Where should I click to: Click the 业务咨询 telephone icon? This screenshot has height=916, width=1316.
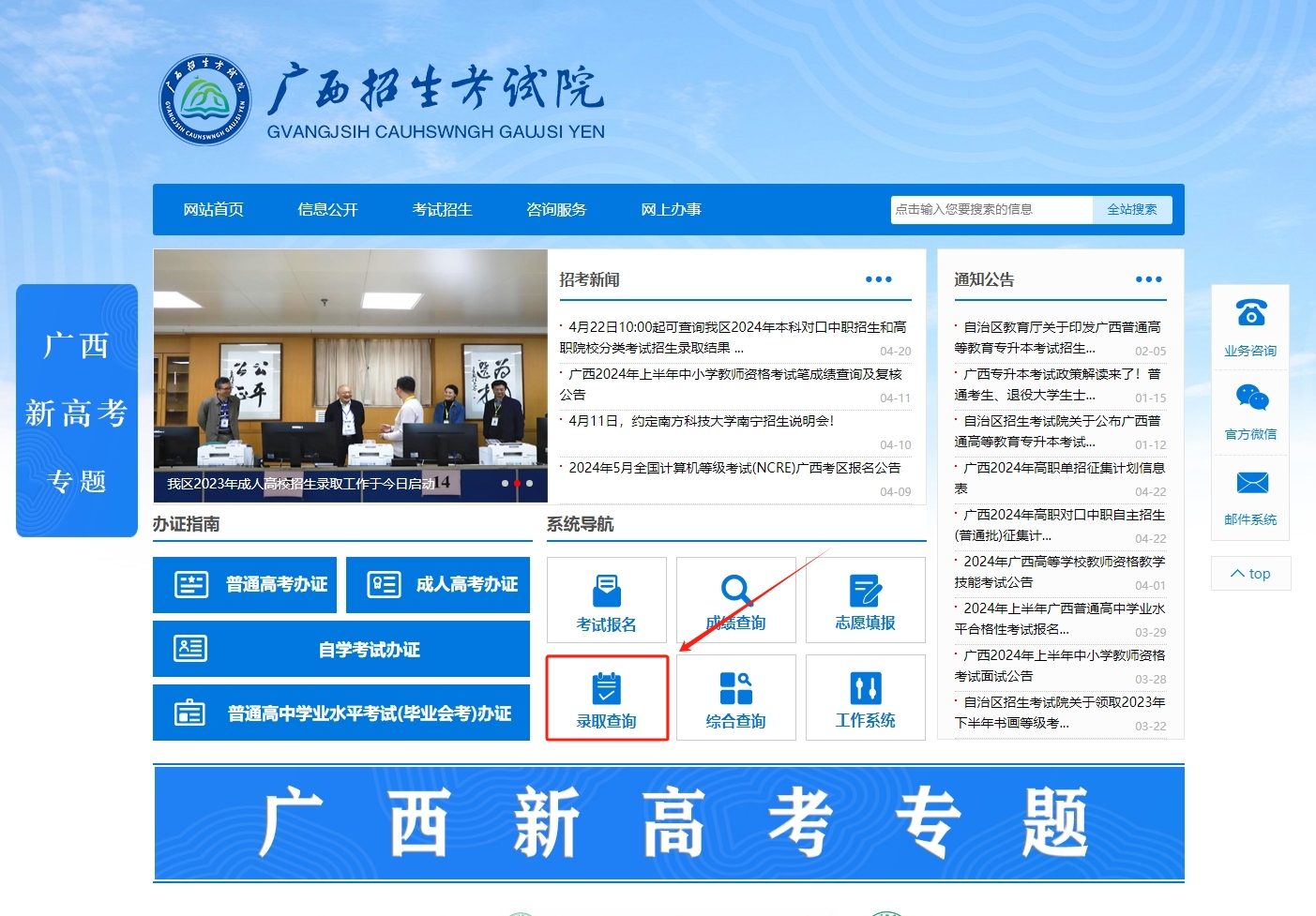1251,312
